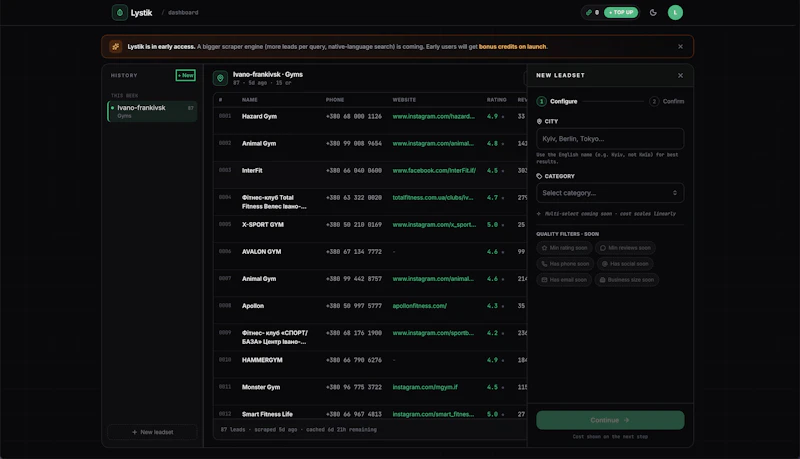800x459 pixels.
Task: Toggle the Has email filter chip
Action: coord(564,279)
